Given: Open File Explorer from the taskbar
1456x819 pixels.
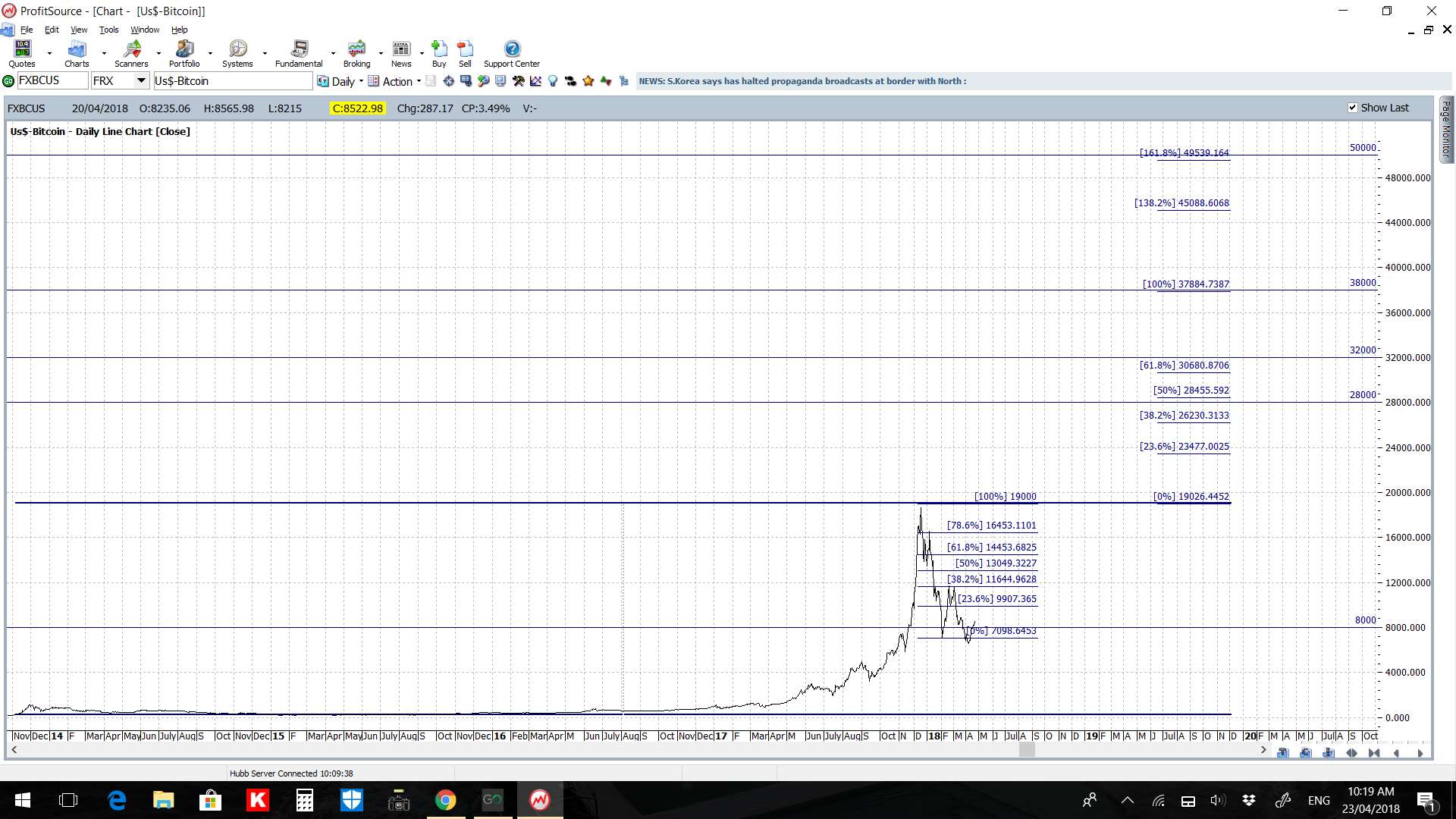Looking at the screenshot, I should coord(163,800).
